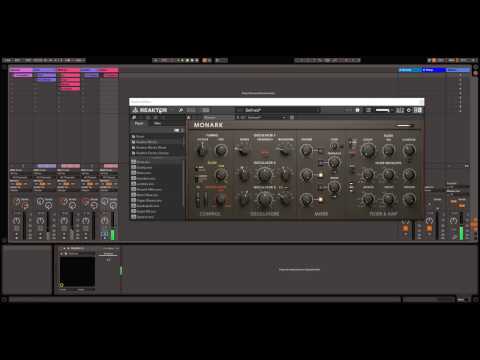The height and width of the screenshot is (360, 480).
Task: Click the Reaktor save disk icon
Action: pyautogui.click(x=357, y=110)
